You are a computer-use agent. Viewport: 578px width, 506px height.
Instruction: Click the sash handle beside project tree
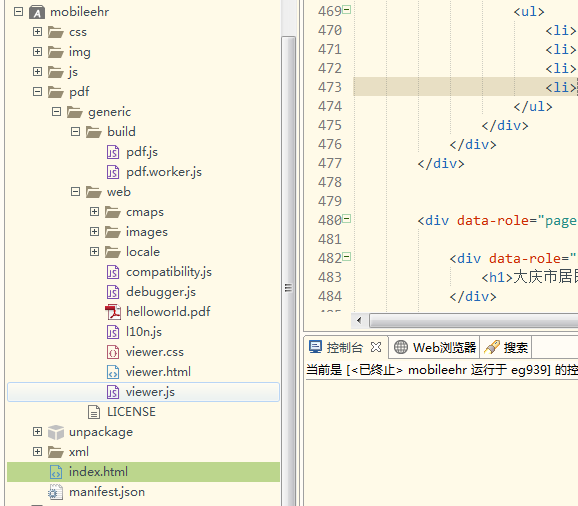point(289,288)
